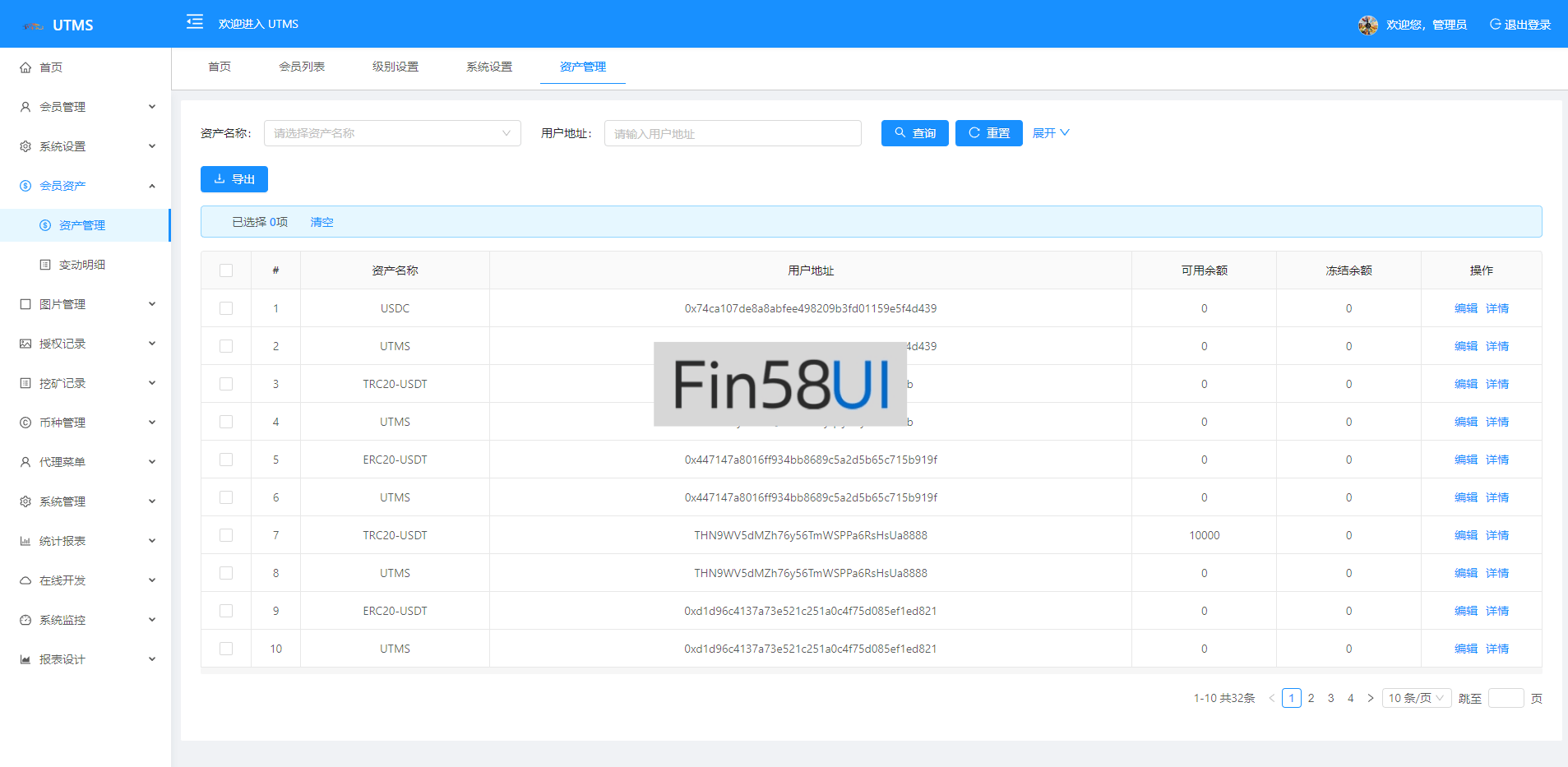The image size is (1568, 767).
Task: Open 变动明细 in the sidebar
Action: pos(82,265)
